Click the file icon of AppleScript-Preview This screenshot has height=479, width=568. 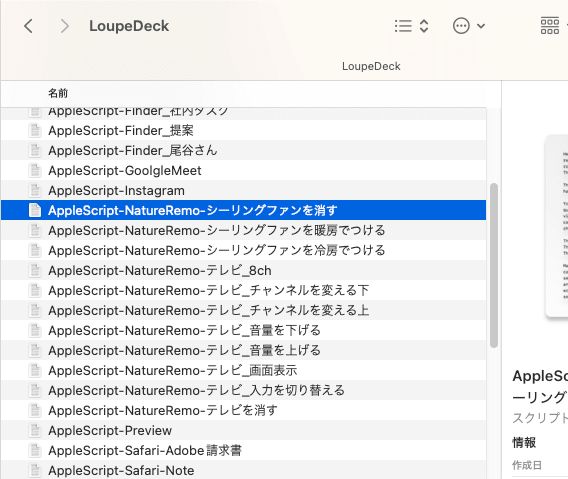[35, 430]
